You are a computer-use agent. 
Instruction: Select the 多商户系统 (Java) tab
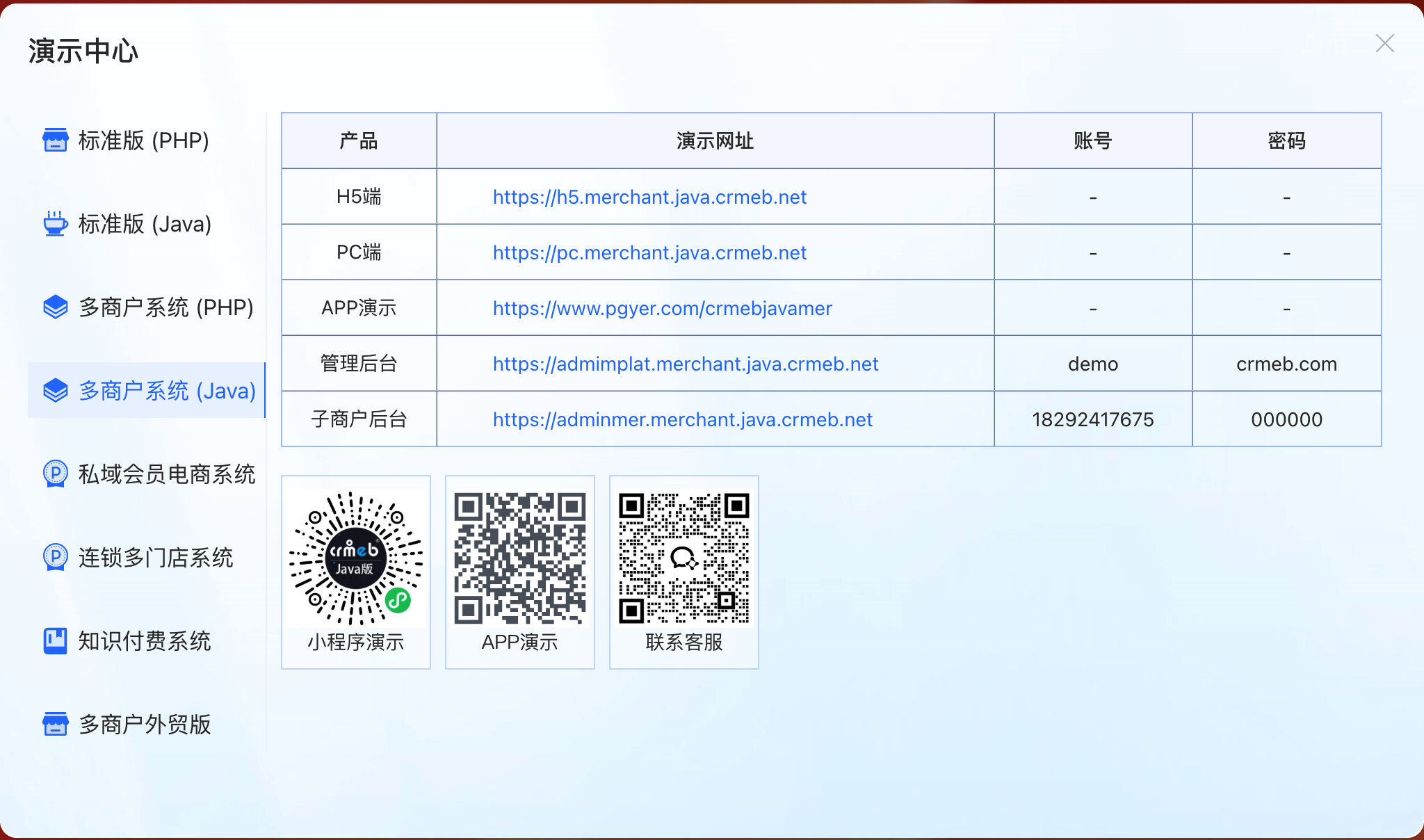tap(147, 390)
